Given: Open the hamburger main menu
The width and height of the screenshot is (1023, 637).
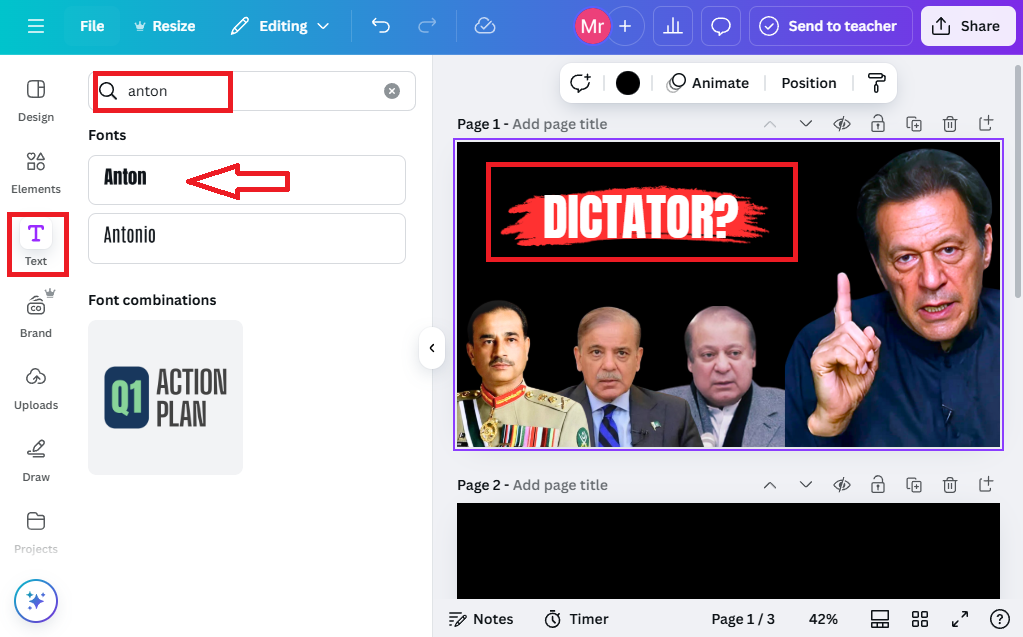Looking at the screenshot, I should click(36, 26).
